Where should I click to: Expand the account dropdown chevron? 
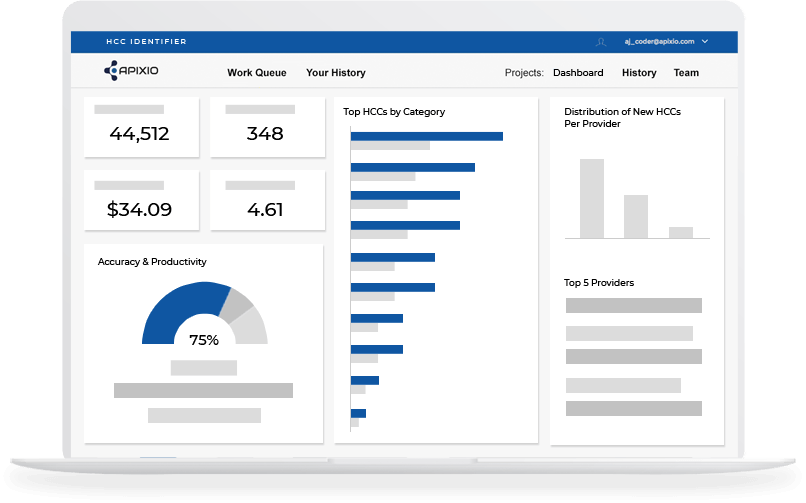point(705,41)
